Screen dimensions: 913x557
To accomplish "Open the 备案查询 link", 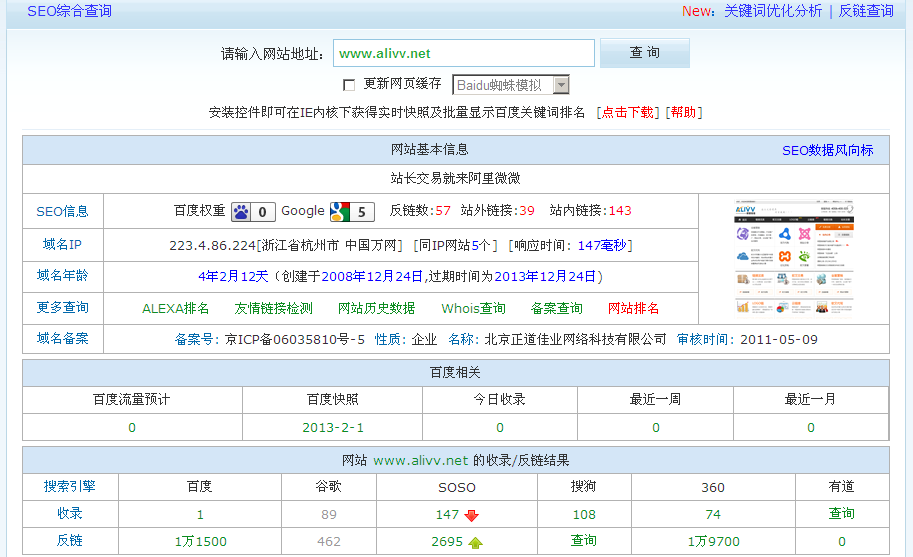I will (557, 308).
